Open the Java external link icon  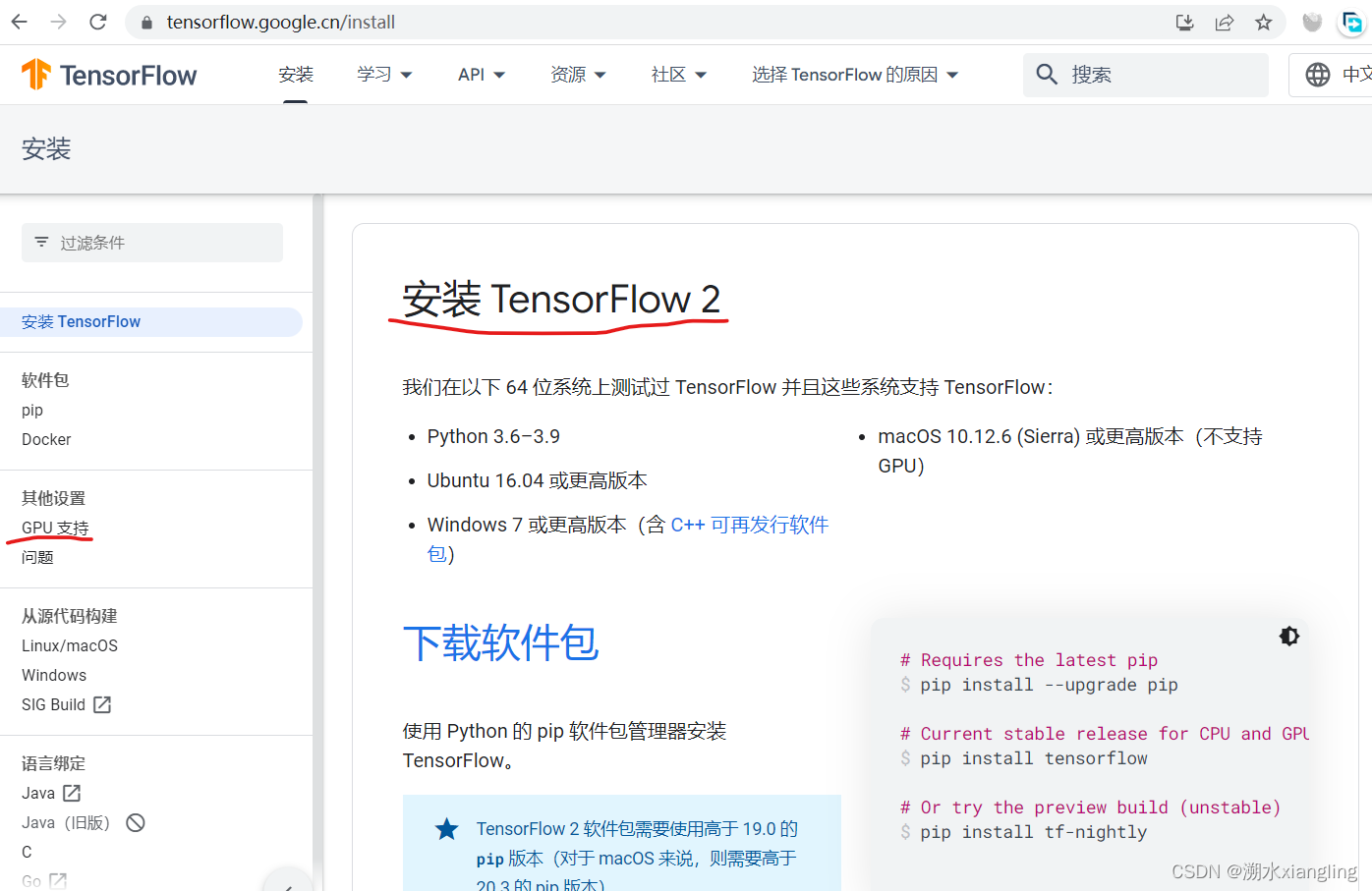72,793
